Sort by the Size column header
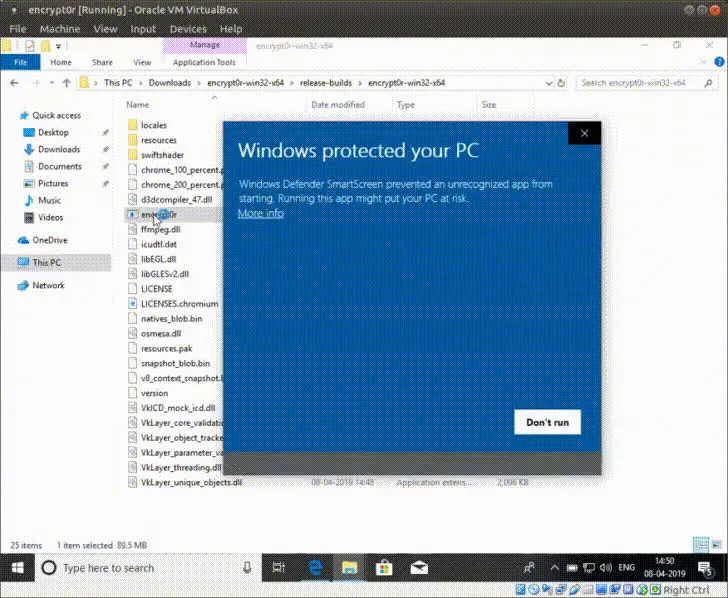The image size is (728, 598). click(488, 105)
